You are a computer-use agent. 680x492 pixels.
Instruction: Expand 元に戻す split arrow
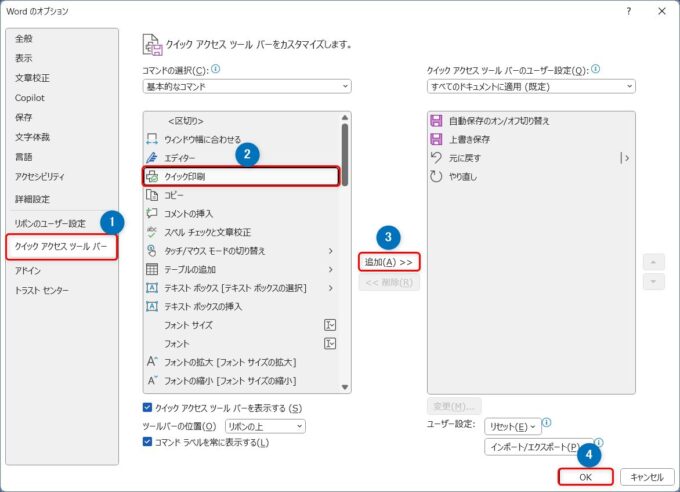click(x=625, y=158)
